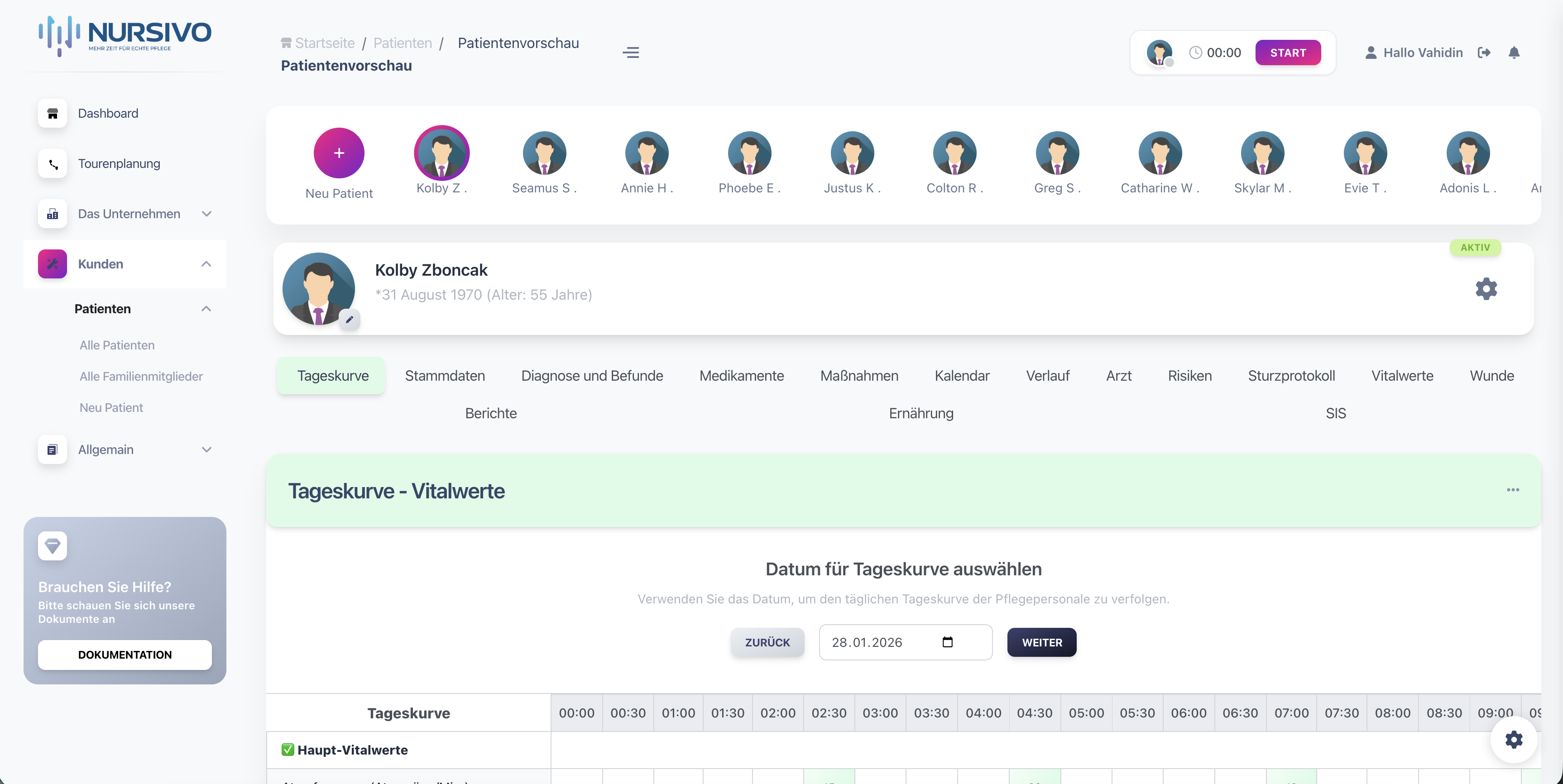Toggle the Haupt-Vitalwerte checkbox
This screenshot has height=784, width=1563.
tap(288, 750)
